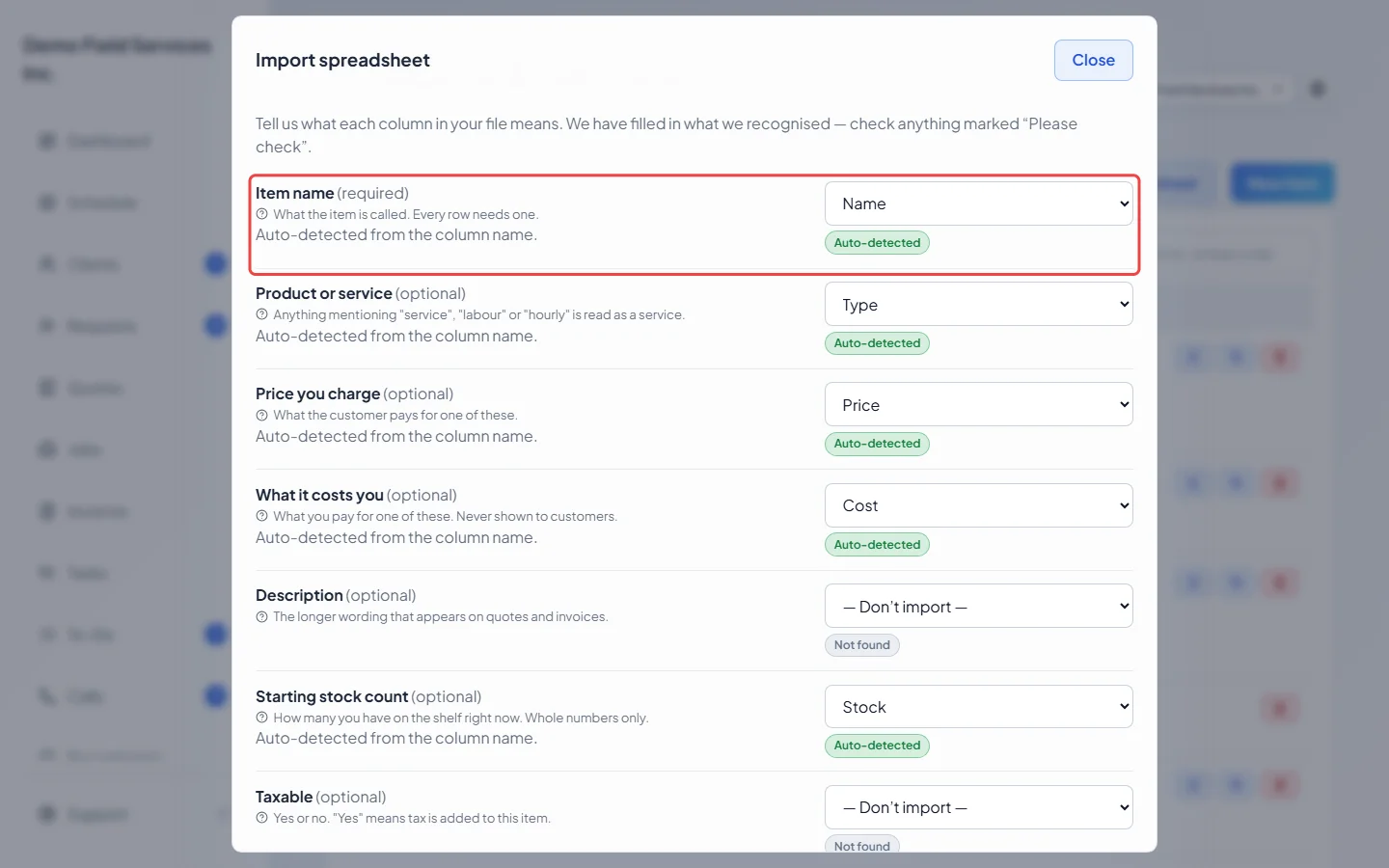Click the help icon under Starting stock count

click(x=261, y=718)
